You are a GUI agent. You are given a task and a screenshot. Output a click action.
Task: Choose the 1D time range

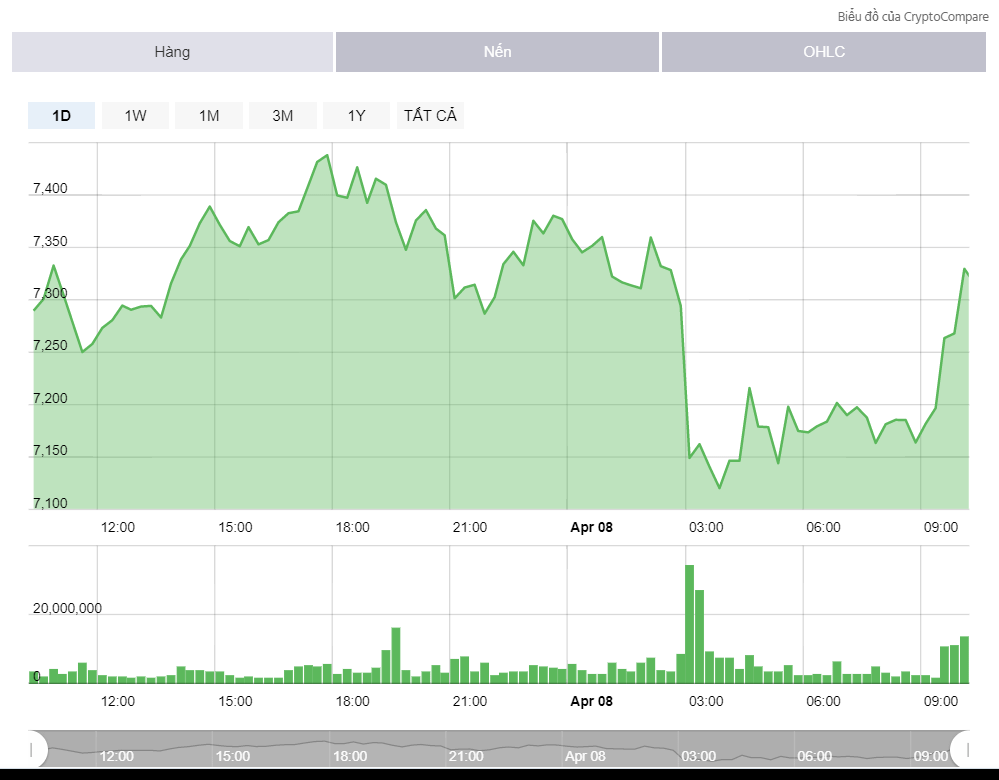pos(61,116)
